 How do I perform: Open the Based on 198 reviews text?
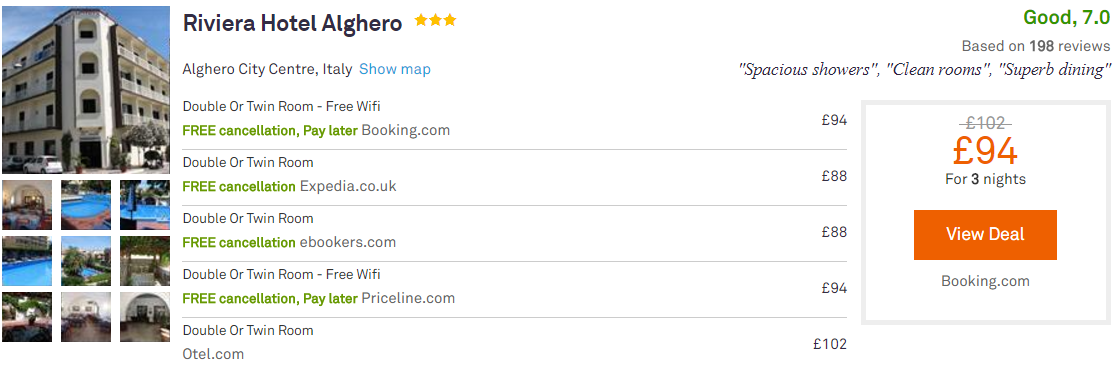[1036, 46]
